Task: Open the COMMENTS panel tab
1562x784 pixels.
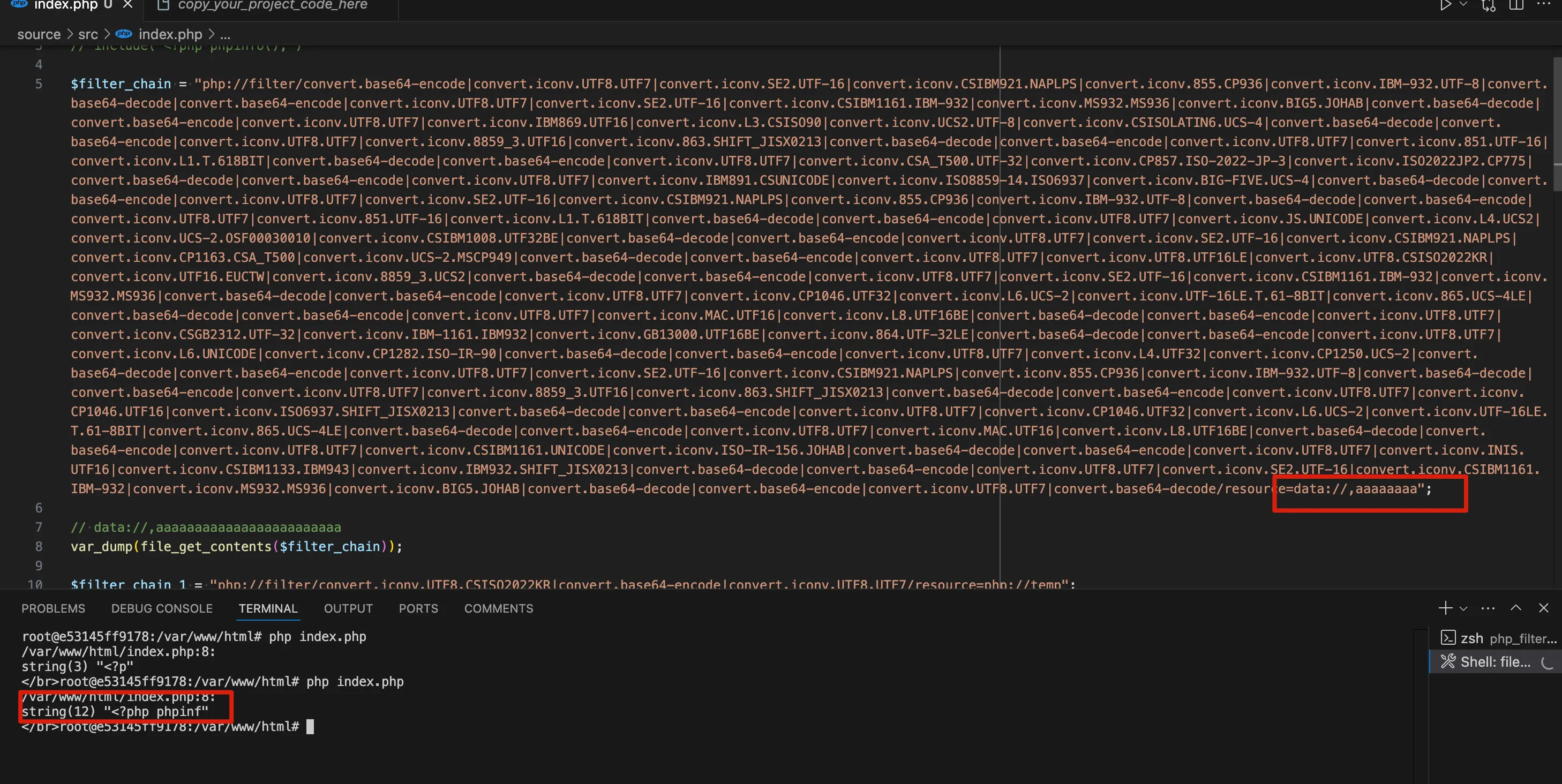Action: coord(498,608)
